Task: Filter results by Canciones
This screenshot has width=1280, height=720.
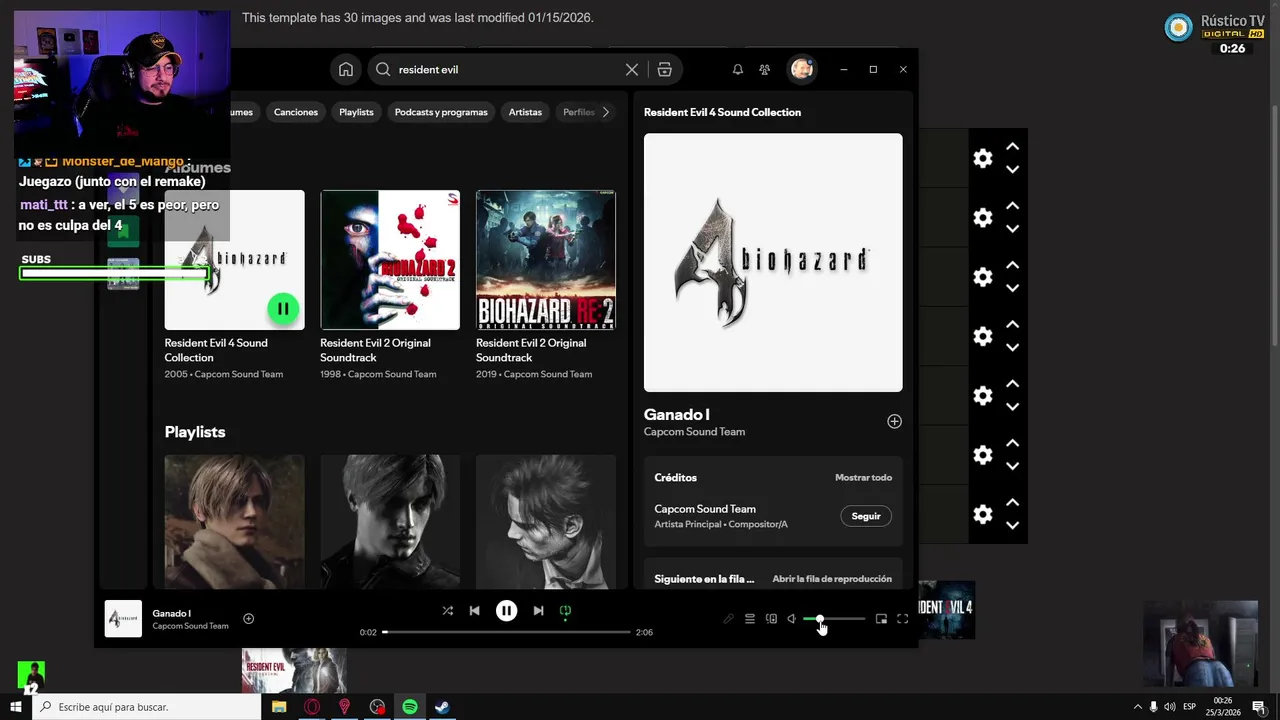Action: [296, 112]
